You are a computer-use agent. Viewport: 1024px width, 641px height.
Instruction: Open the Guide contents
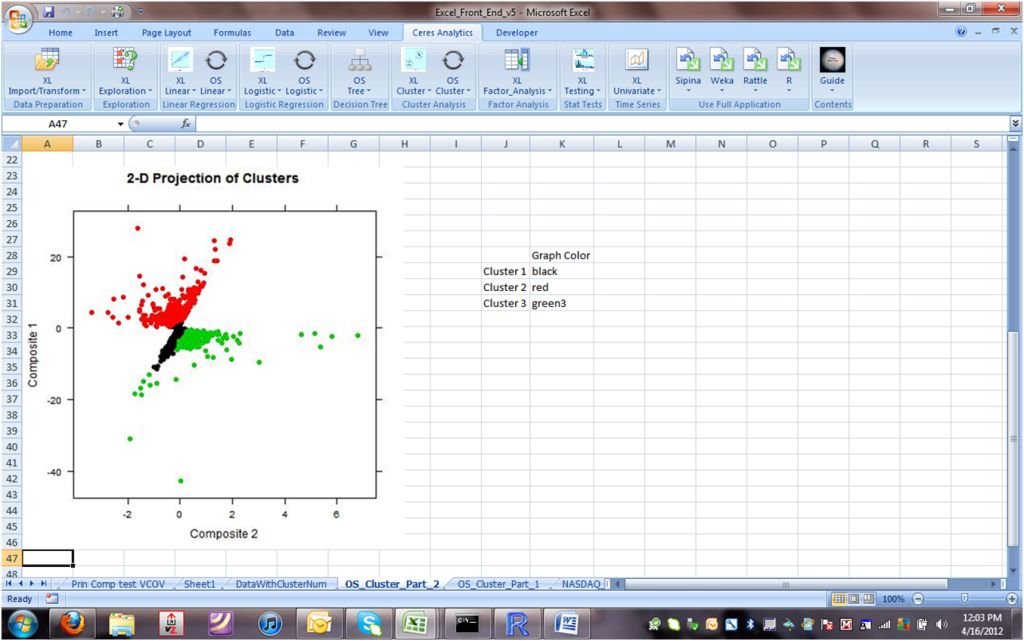coord(832,69)
